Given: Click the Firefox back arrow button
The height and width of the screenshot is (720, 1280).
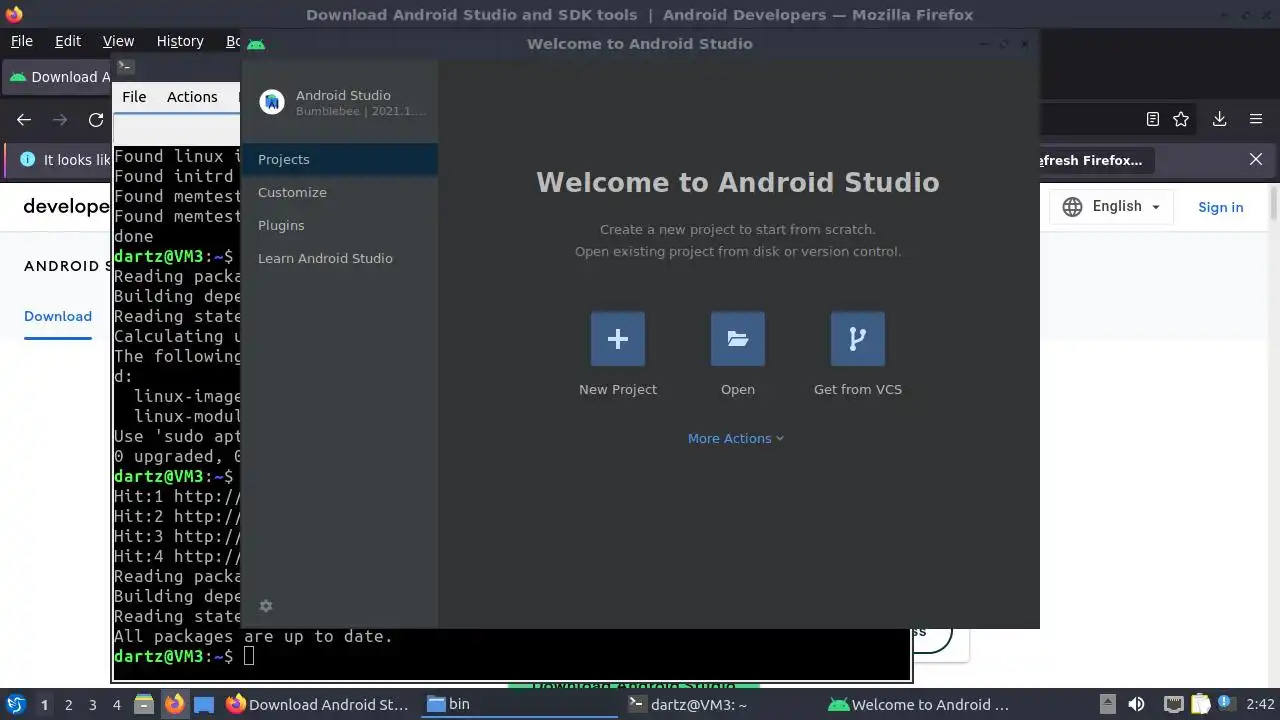Looking at the screenshot, I should click(24, 119).
